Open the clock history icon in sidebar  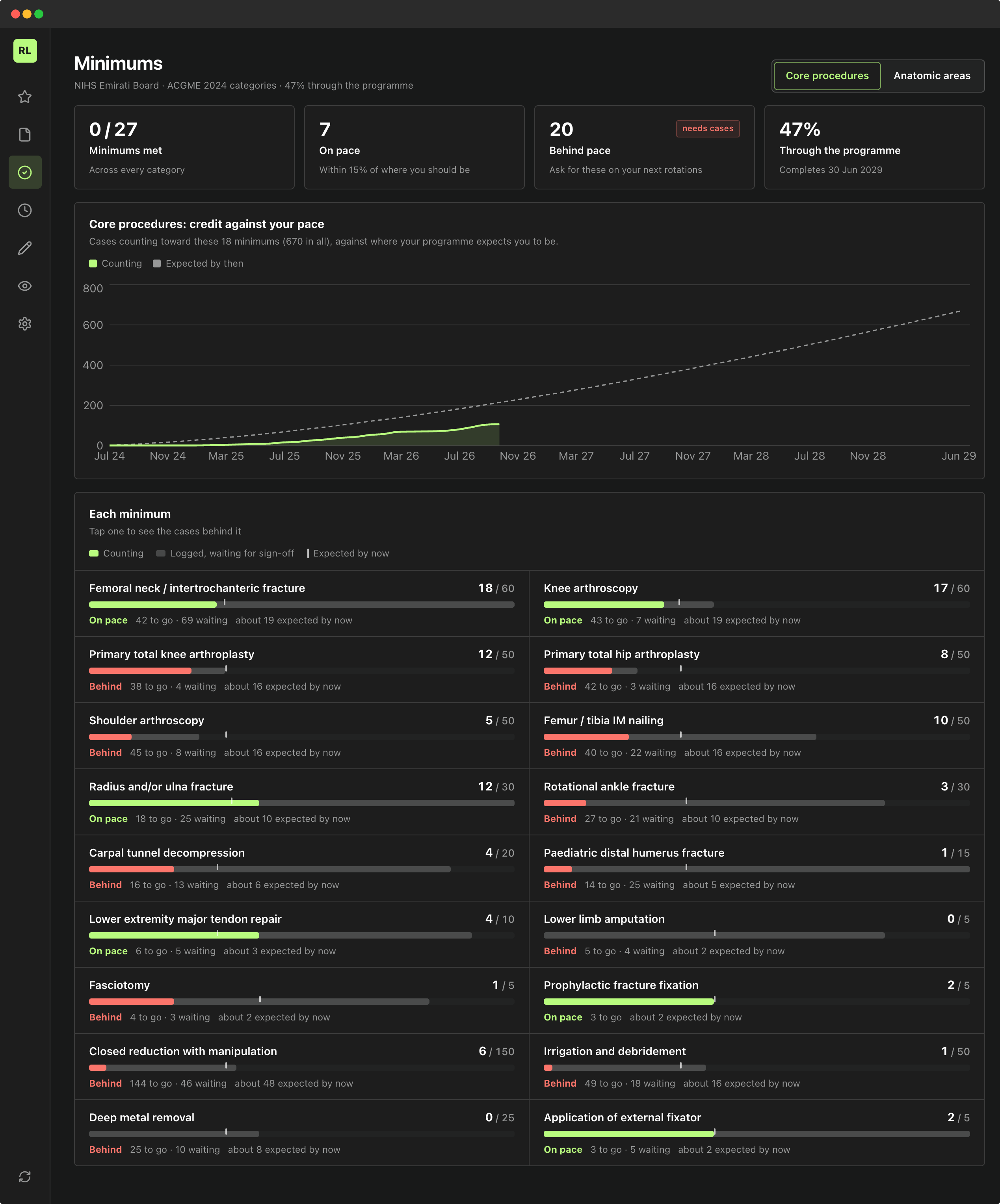[25, 210]
